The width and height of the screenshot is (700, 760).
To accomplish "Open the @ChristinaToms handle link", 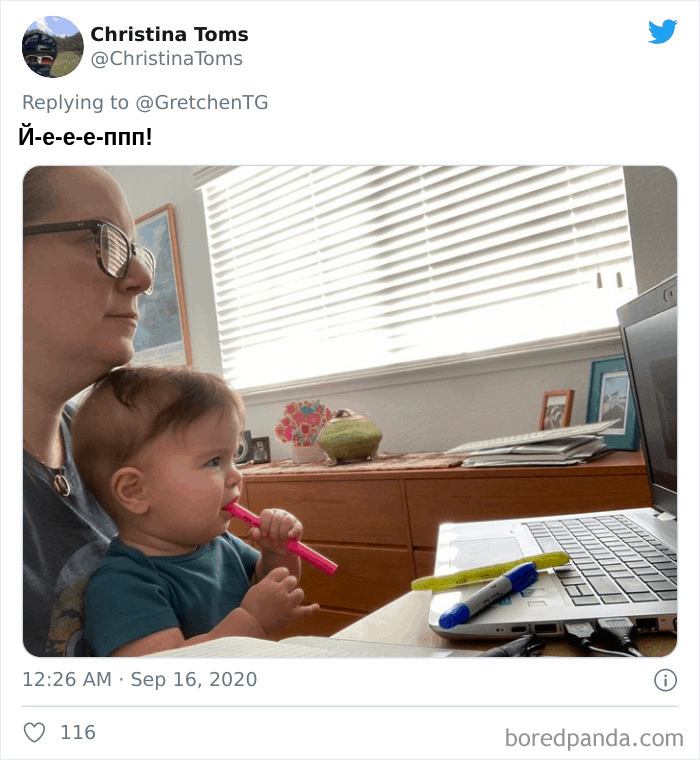I will (x=167, y=59).
